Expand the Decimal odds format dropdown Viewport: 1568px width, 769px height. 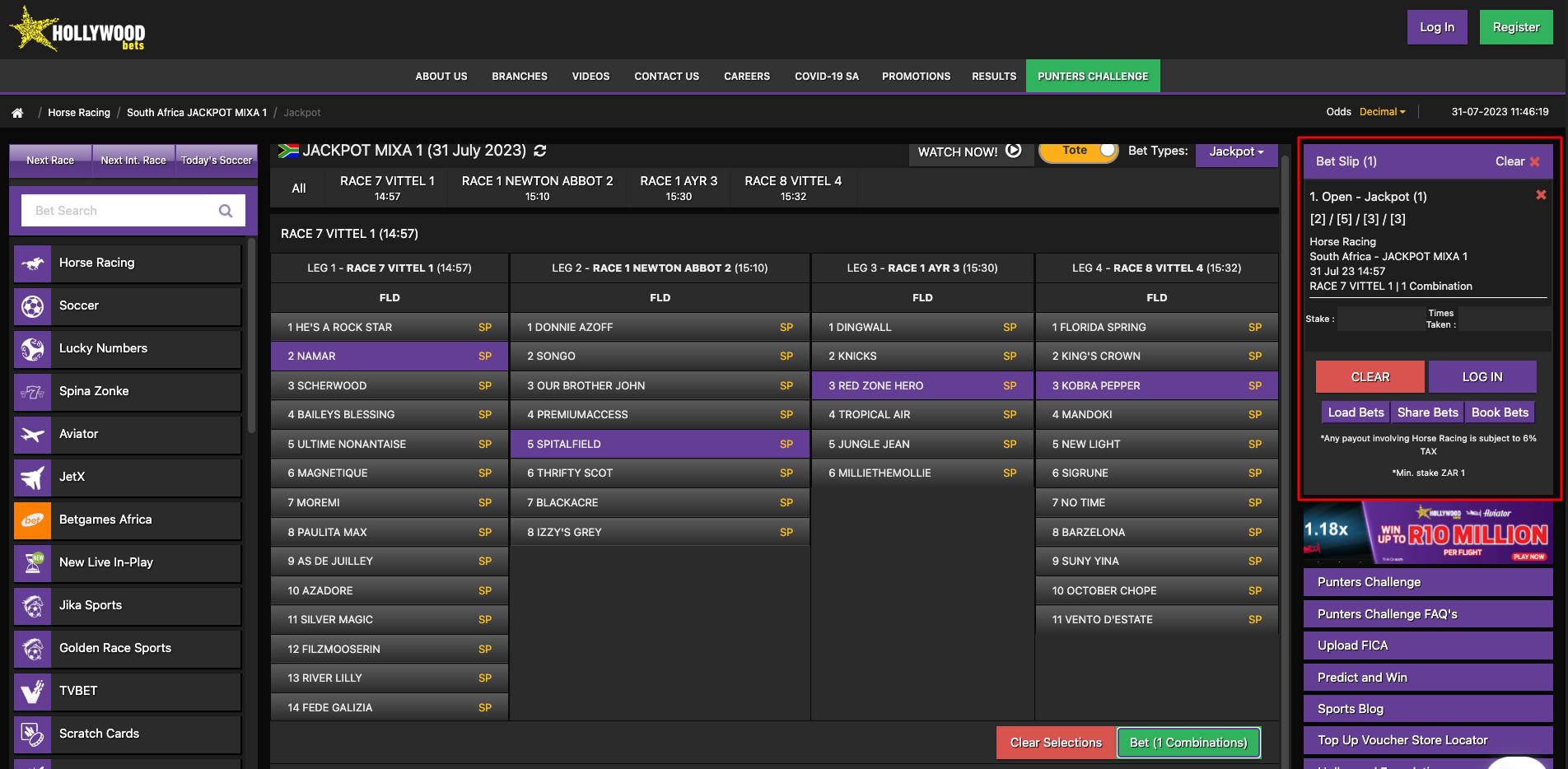tap(1382, 112)
